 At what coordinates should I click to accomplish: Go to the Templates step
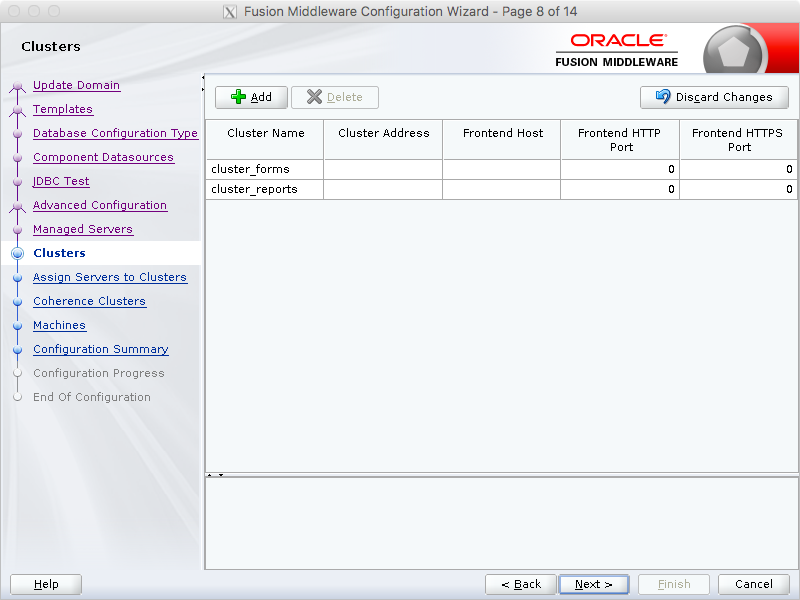[x=63, y=109]
